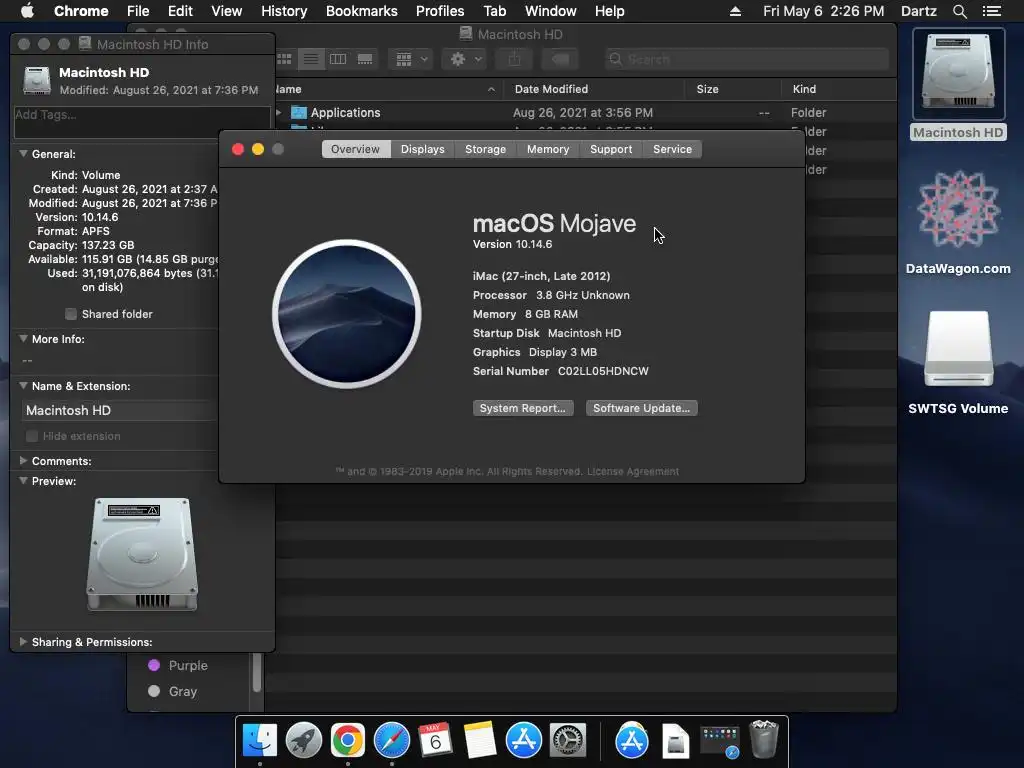The height and width of the screenshot is (768, 1024).
Task: Switch Finder to icon view
Action: 285,59
